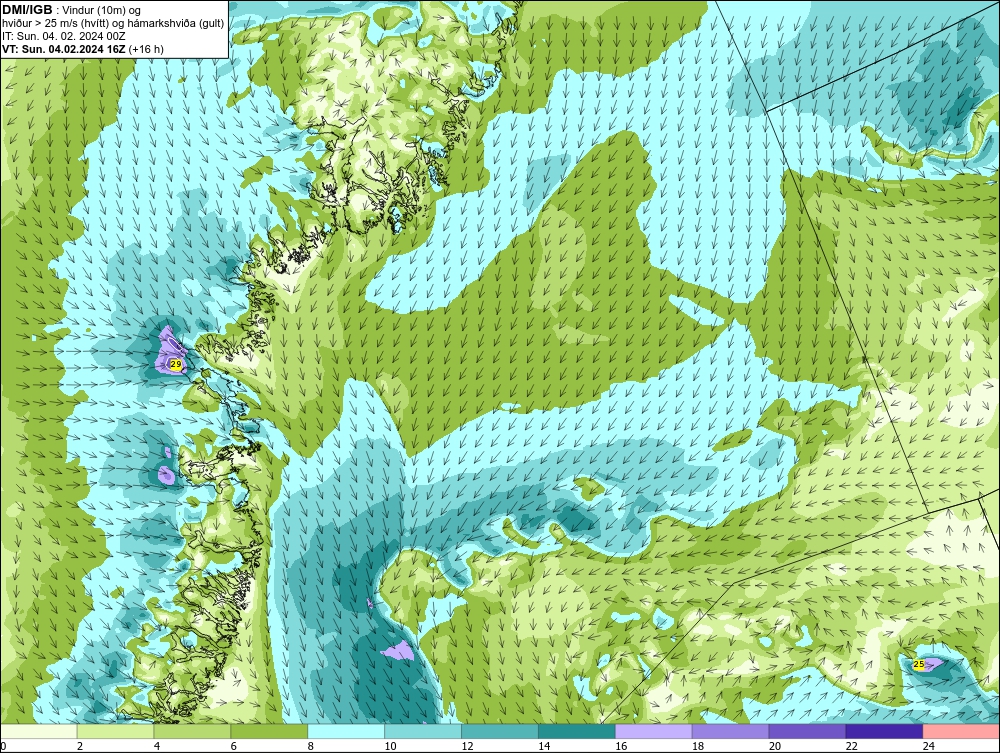Click the legend scale label '18'
Screen dimensions: 1000x753
click(x=698, y=746)
